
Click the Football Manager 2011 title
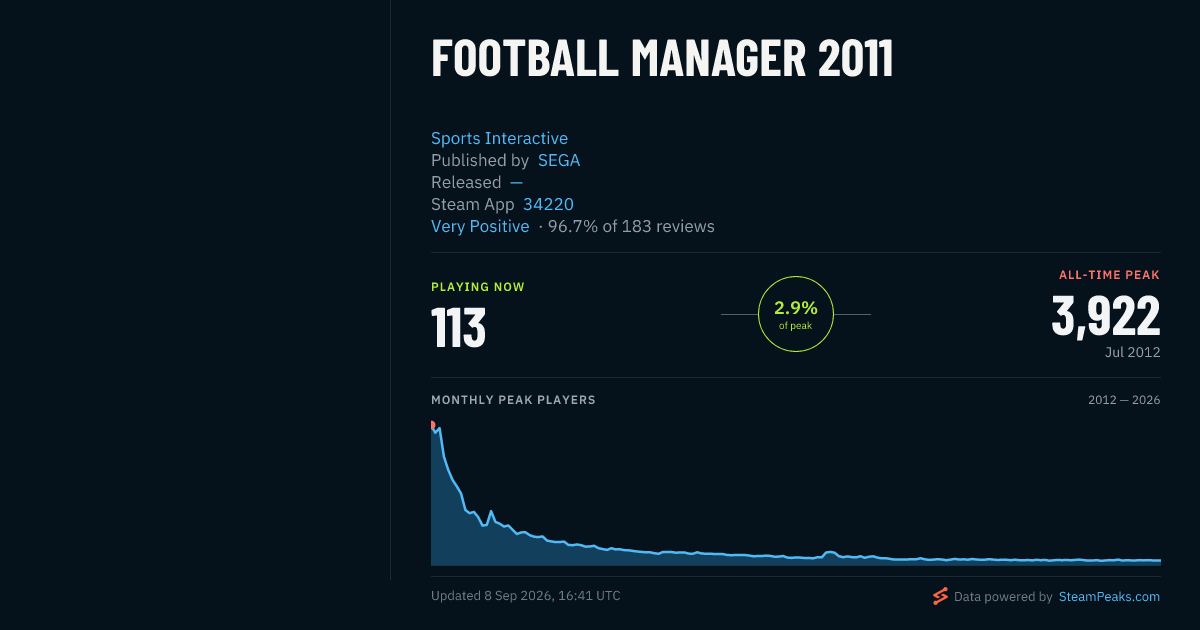[662, 59]
